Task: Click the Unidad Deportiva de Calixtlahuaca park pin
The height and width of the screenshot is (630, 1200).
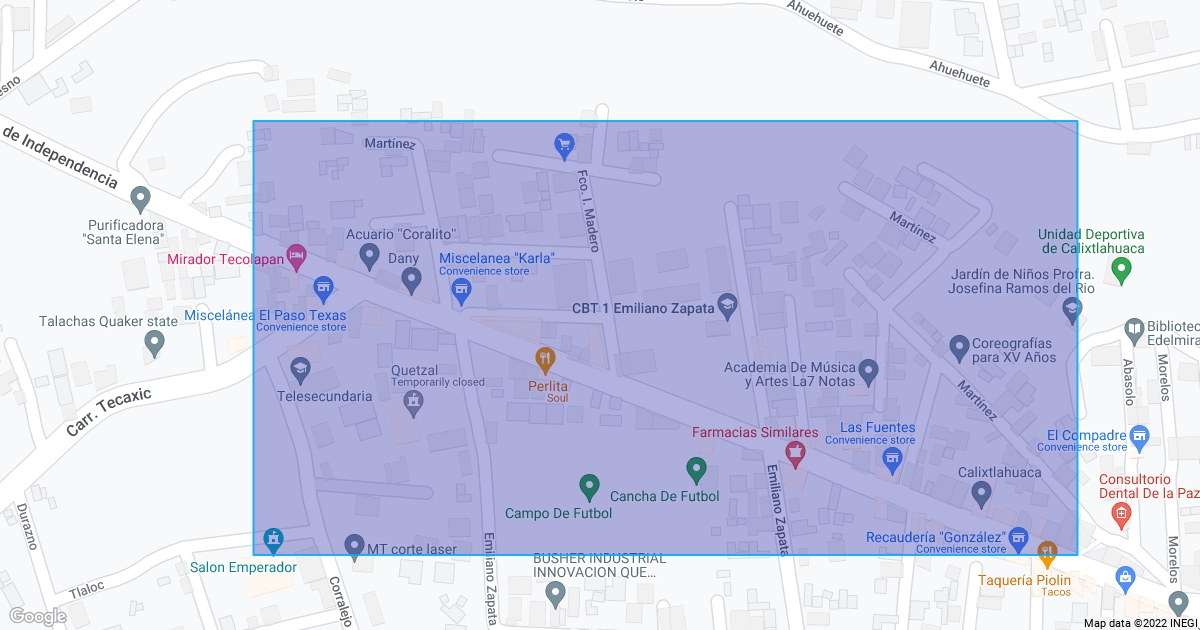Action: pos(1122,269)
